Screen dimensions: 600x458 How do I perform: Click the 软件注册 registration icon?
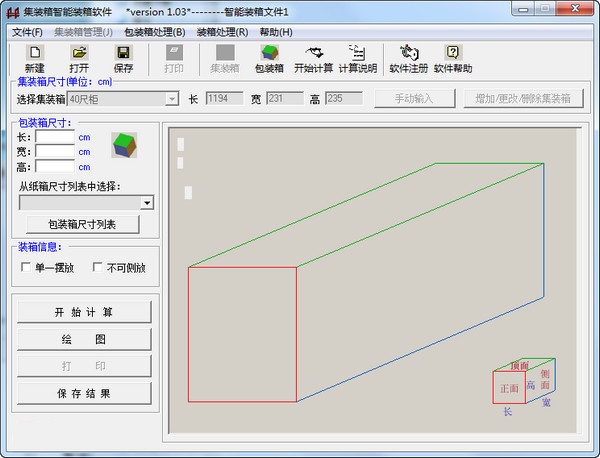(409, 59)
